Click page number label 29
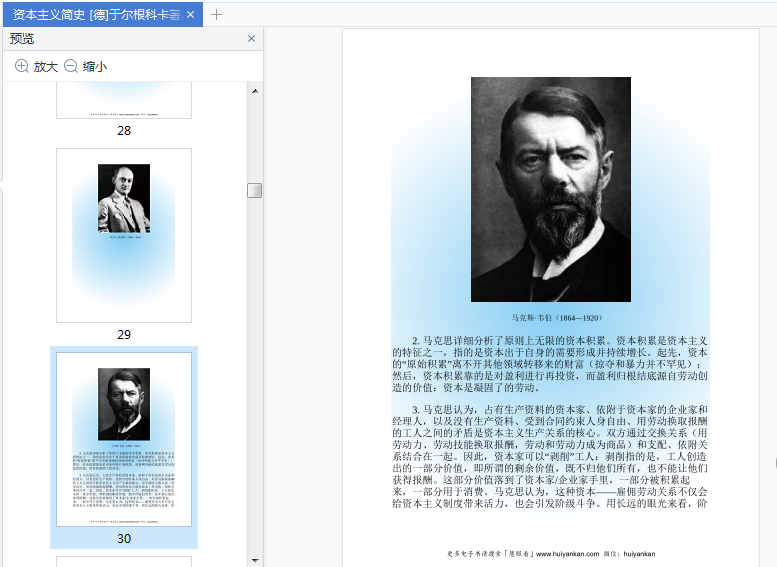This screenshot has width=777, height=567. click(x=124, y=335)
